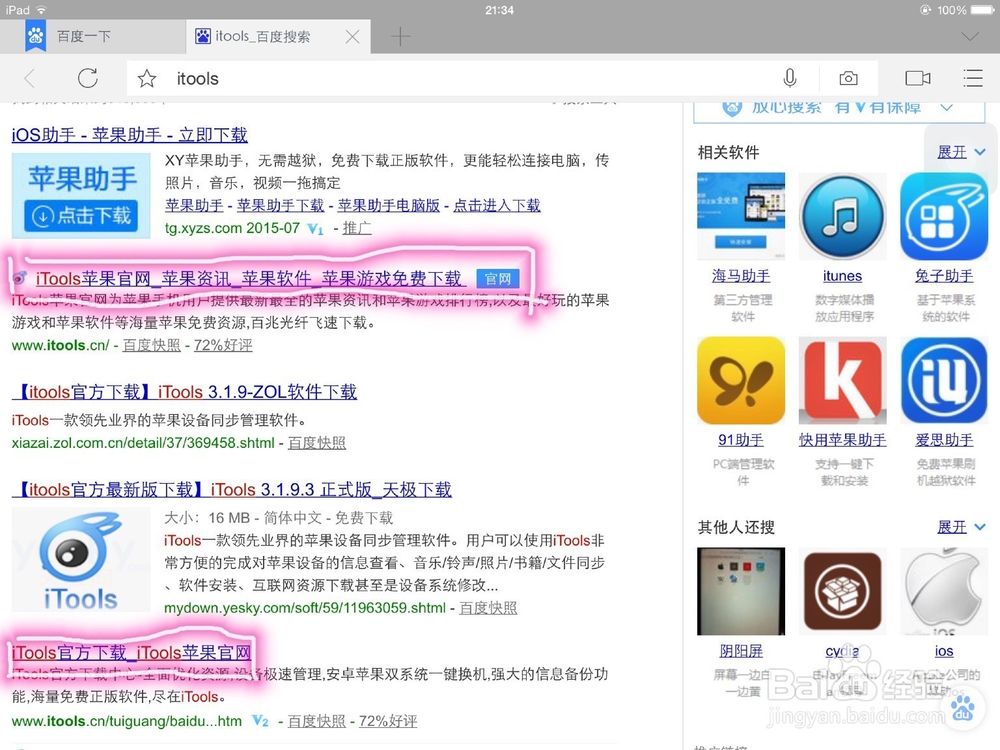
Task: Open 百度快照 for xiazai.zol.com.cn result
Action: coord(317,443)
